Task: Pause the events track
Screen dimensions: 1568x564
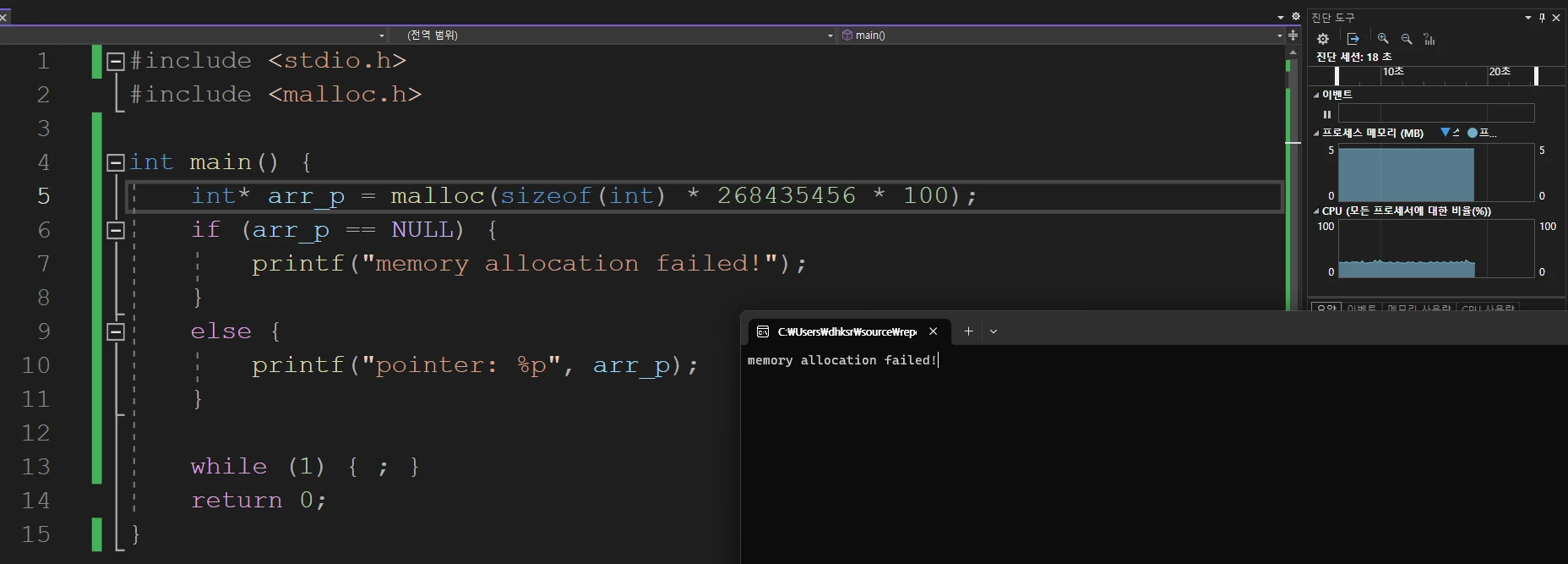Action: tap(1327, 114)
